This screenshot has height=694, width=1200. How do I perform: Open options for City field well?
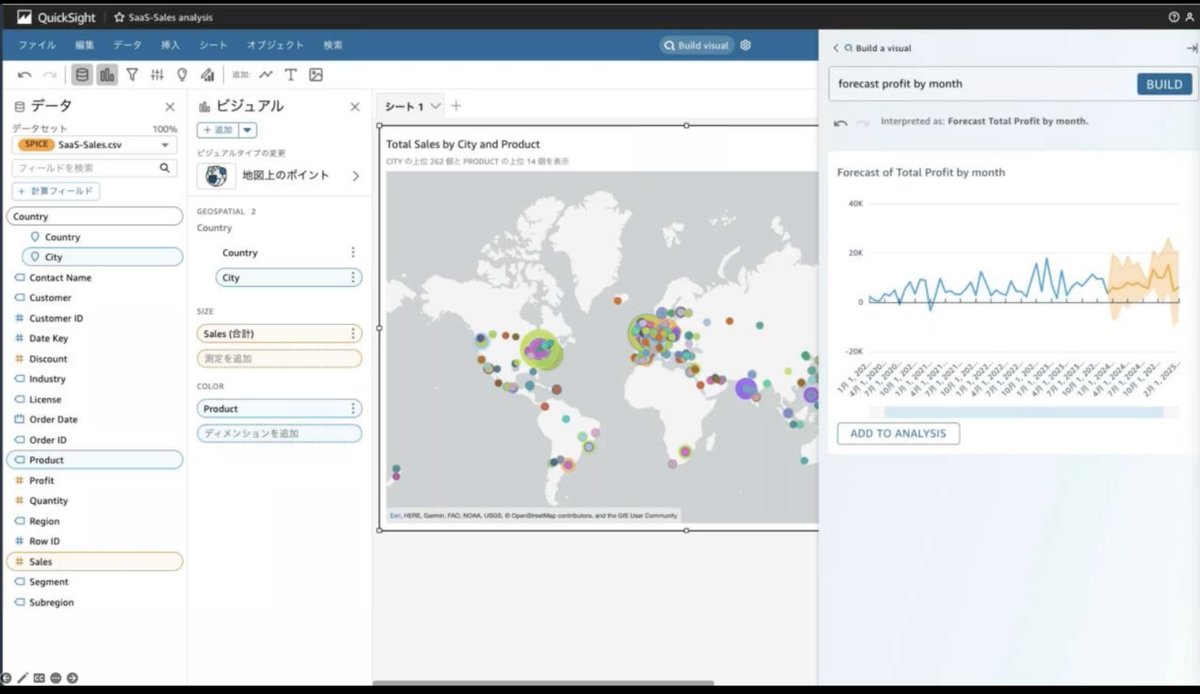tap(352, 278)
